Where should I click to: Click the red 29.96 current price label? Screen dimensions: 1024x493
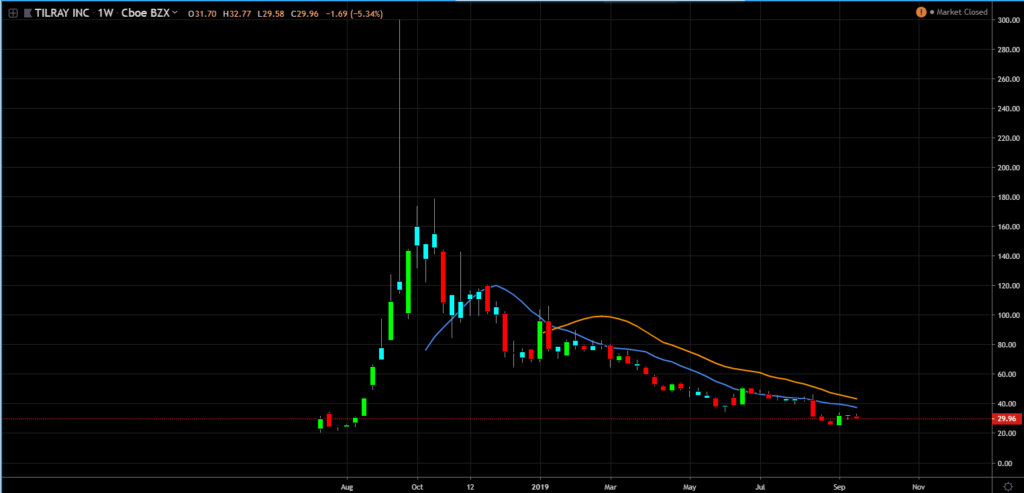pos(1008,419)
